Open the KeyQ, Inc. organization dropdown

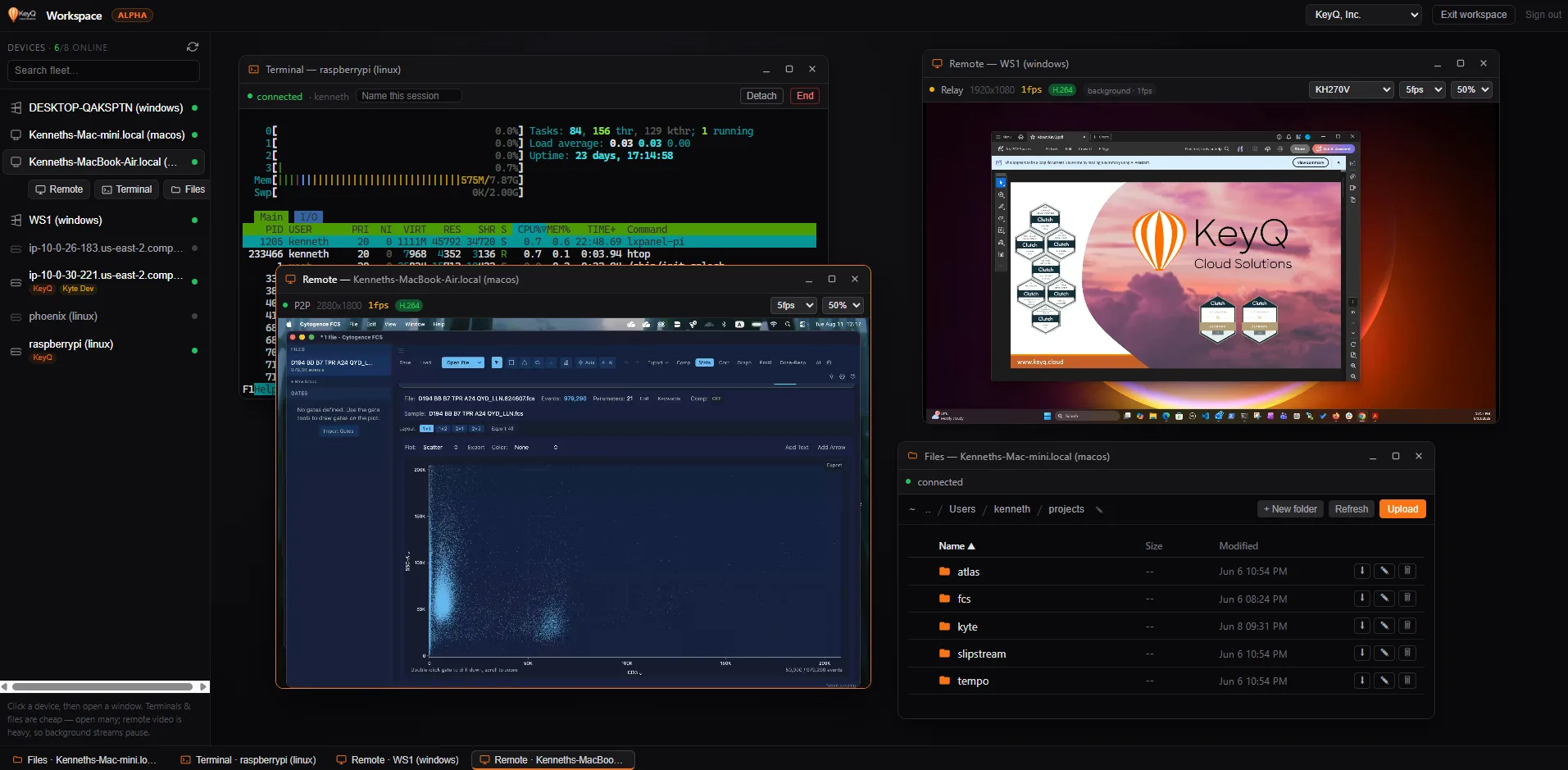coord(1363,15)
